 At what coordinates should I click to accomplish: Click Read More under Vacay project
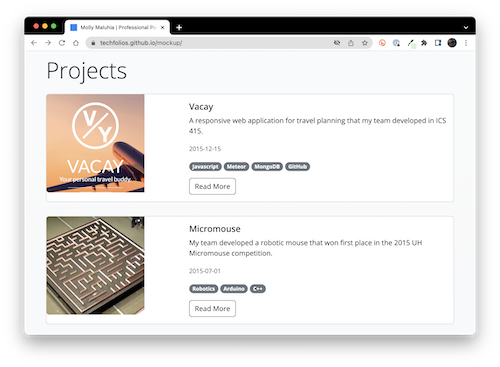(212, 186)
